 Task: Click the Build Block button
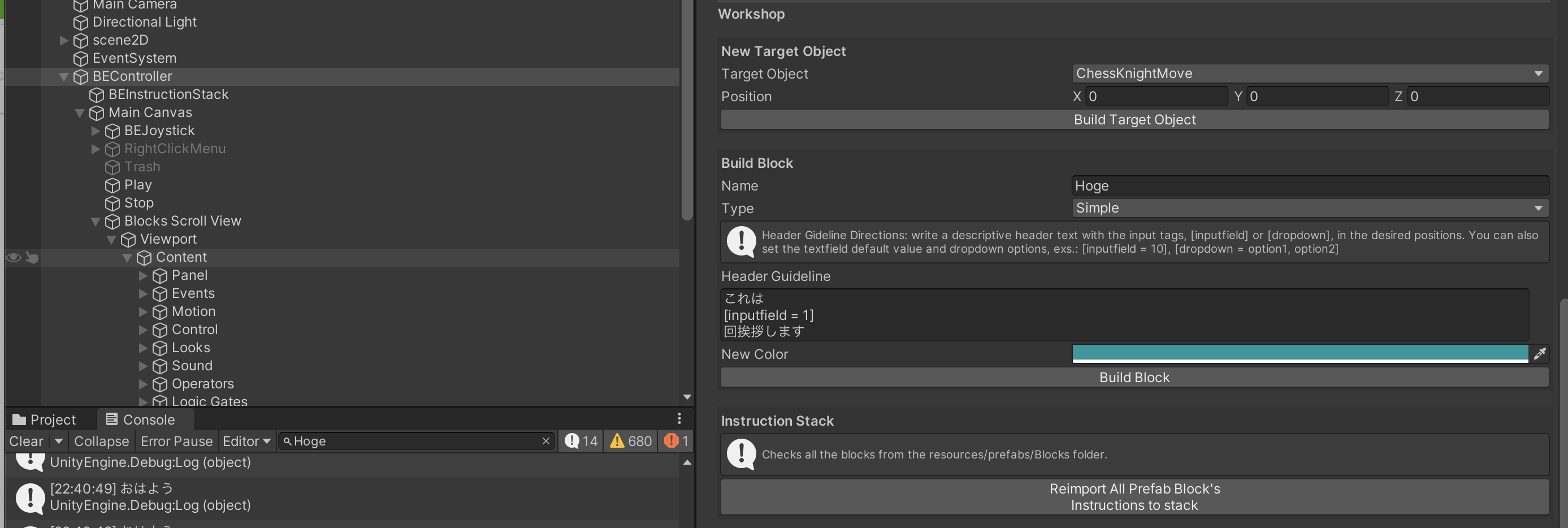(x=1134, y=378)
